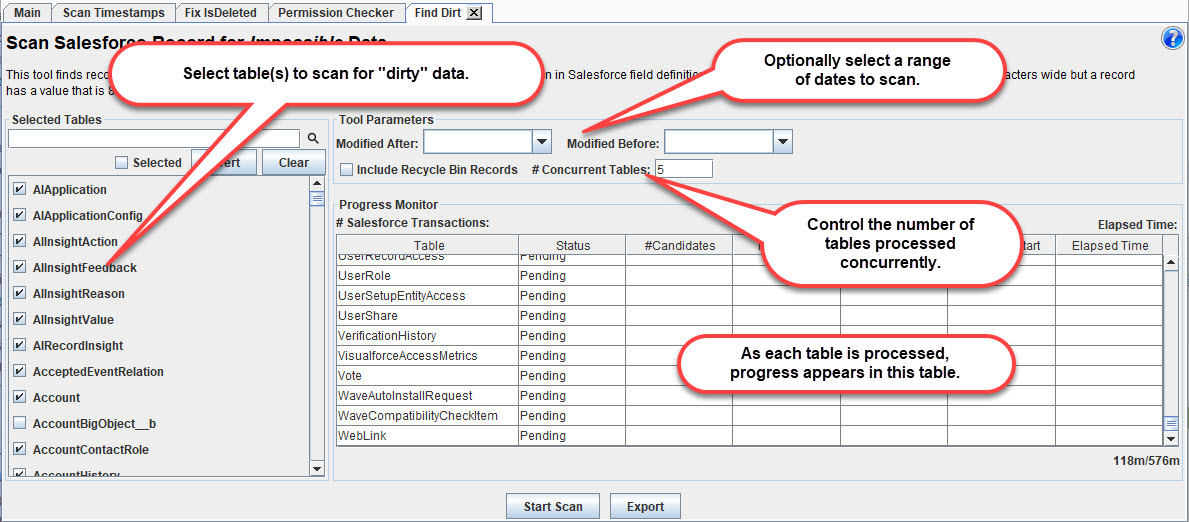The width and height of the screenshot is (1189, 522).
Task: Click the #Candidates column header
Action: coord(679,245)
